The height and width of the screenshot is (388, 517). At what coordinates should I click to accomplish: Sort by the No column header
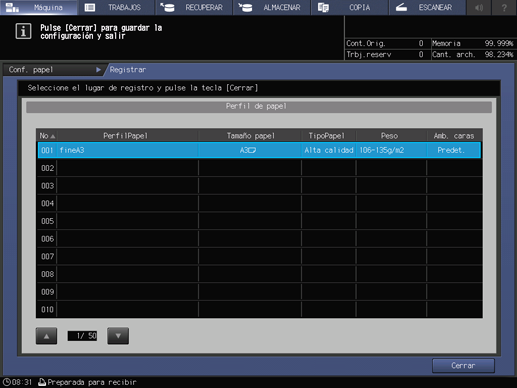47,136
